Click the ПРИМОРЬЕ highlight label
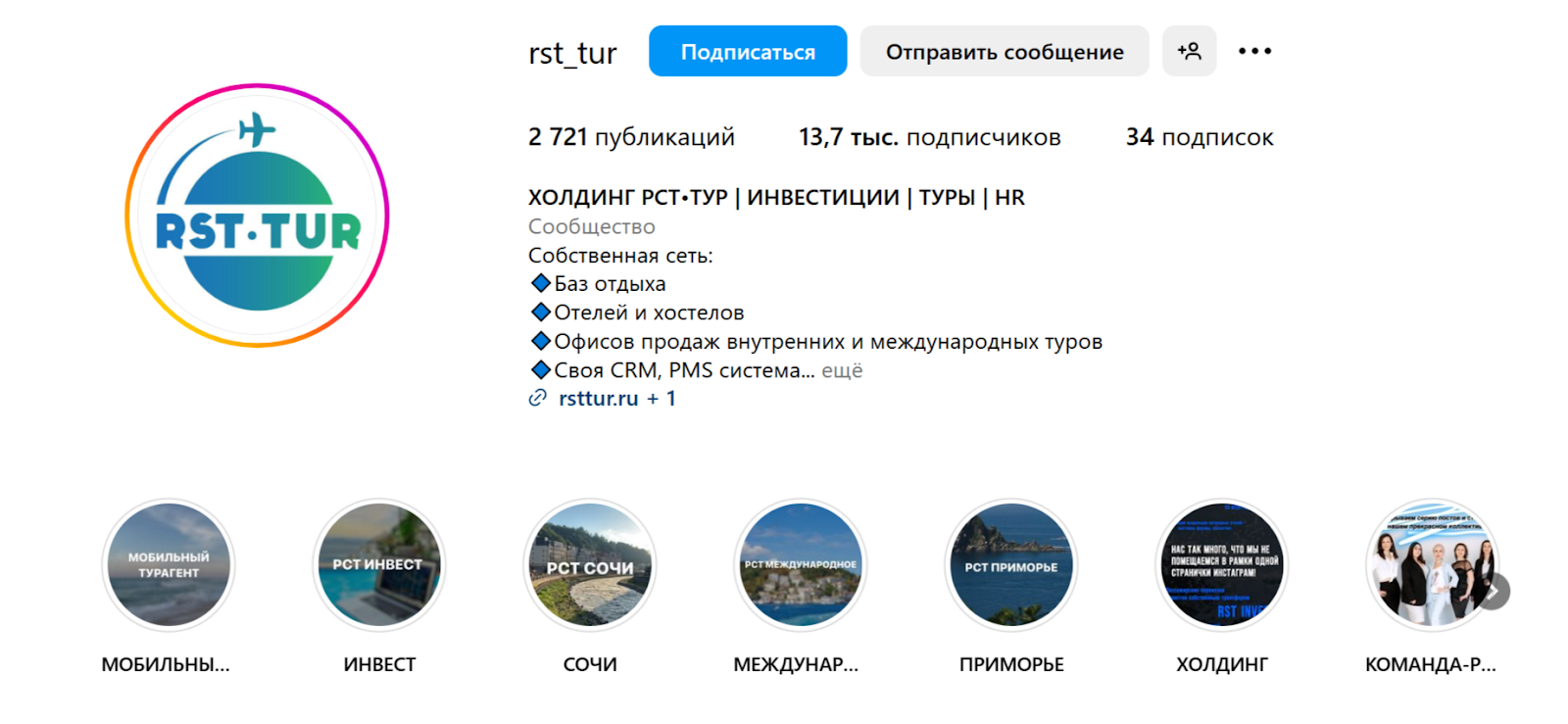Screen dimensions: 1568x724 pos(1011,664)
